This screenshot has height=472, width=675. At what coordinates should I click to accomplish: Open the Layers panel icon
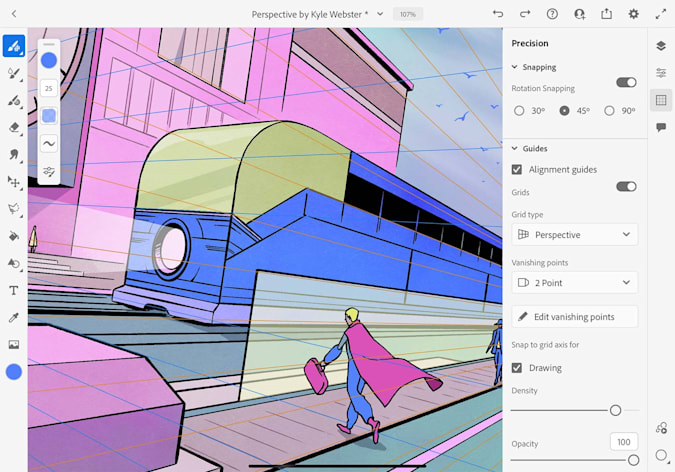661,45
